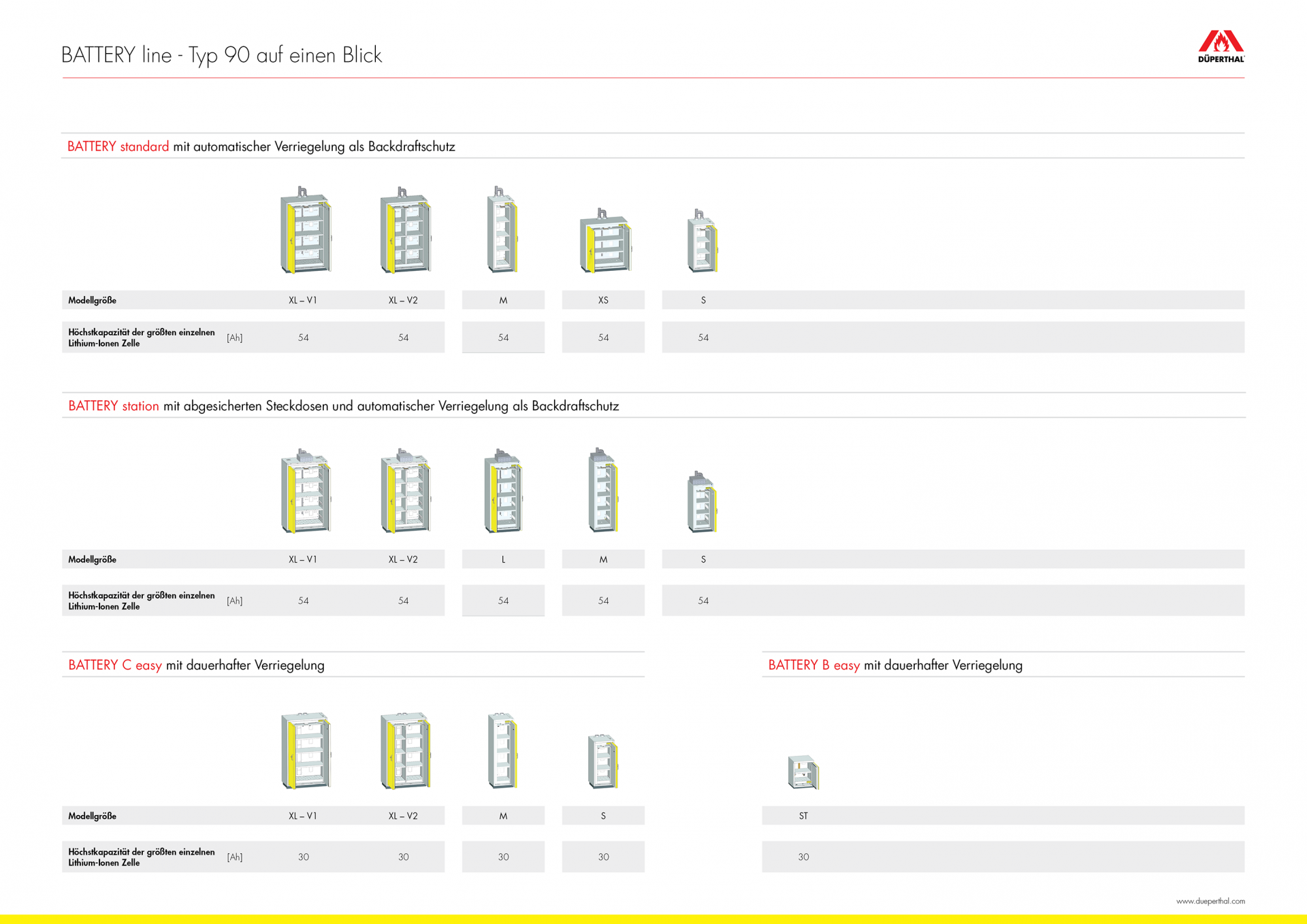Click the Düperthal logo
1307x924 pixels.
(x=1221, y=46)
